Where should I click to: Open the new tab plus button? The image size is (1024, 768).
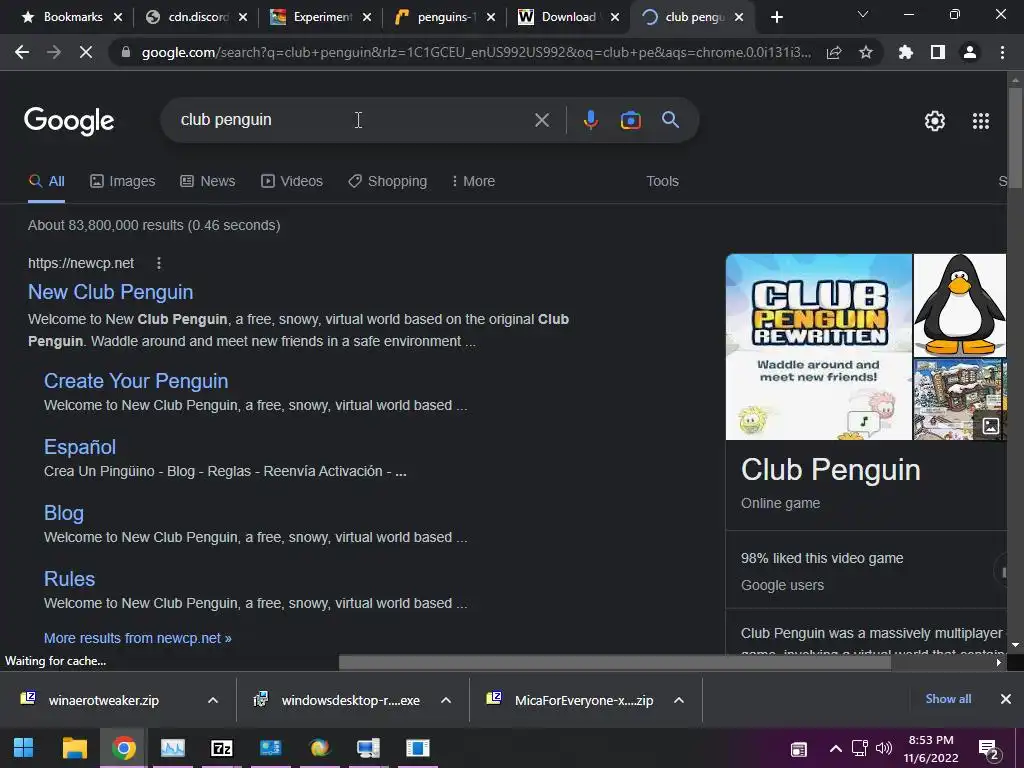(x=776, y=17)
